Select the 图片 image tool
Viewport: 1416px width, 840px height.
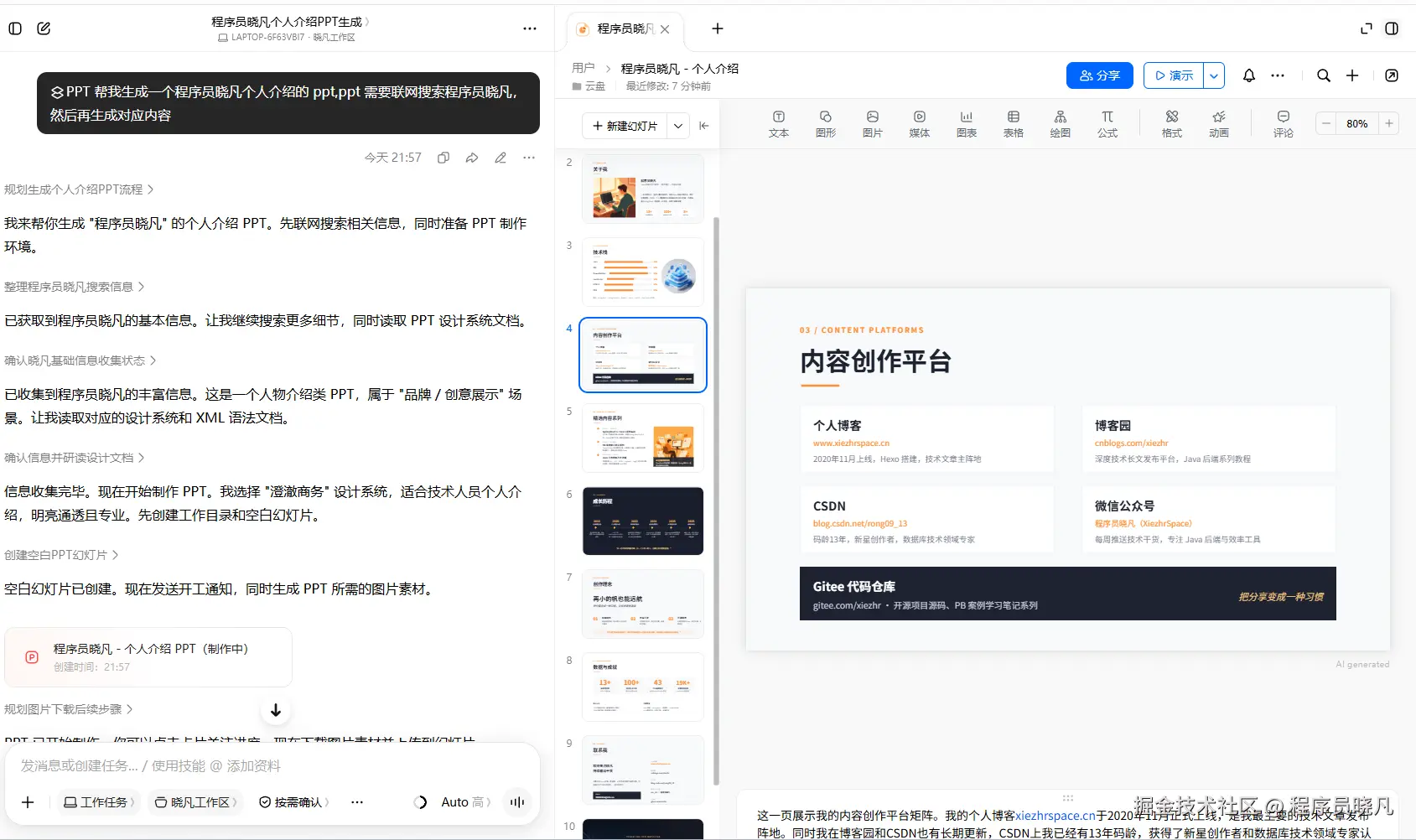pyautogui.click(x=873, y=124)
